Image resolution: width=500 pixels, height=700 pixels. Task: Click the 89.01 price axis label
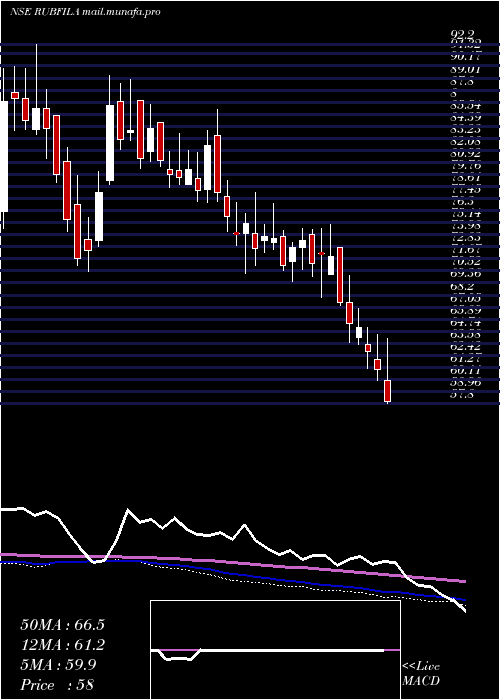[465, 69]
